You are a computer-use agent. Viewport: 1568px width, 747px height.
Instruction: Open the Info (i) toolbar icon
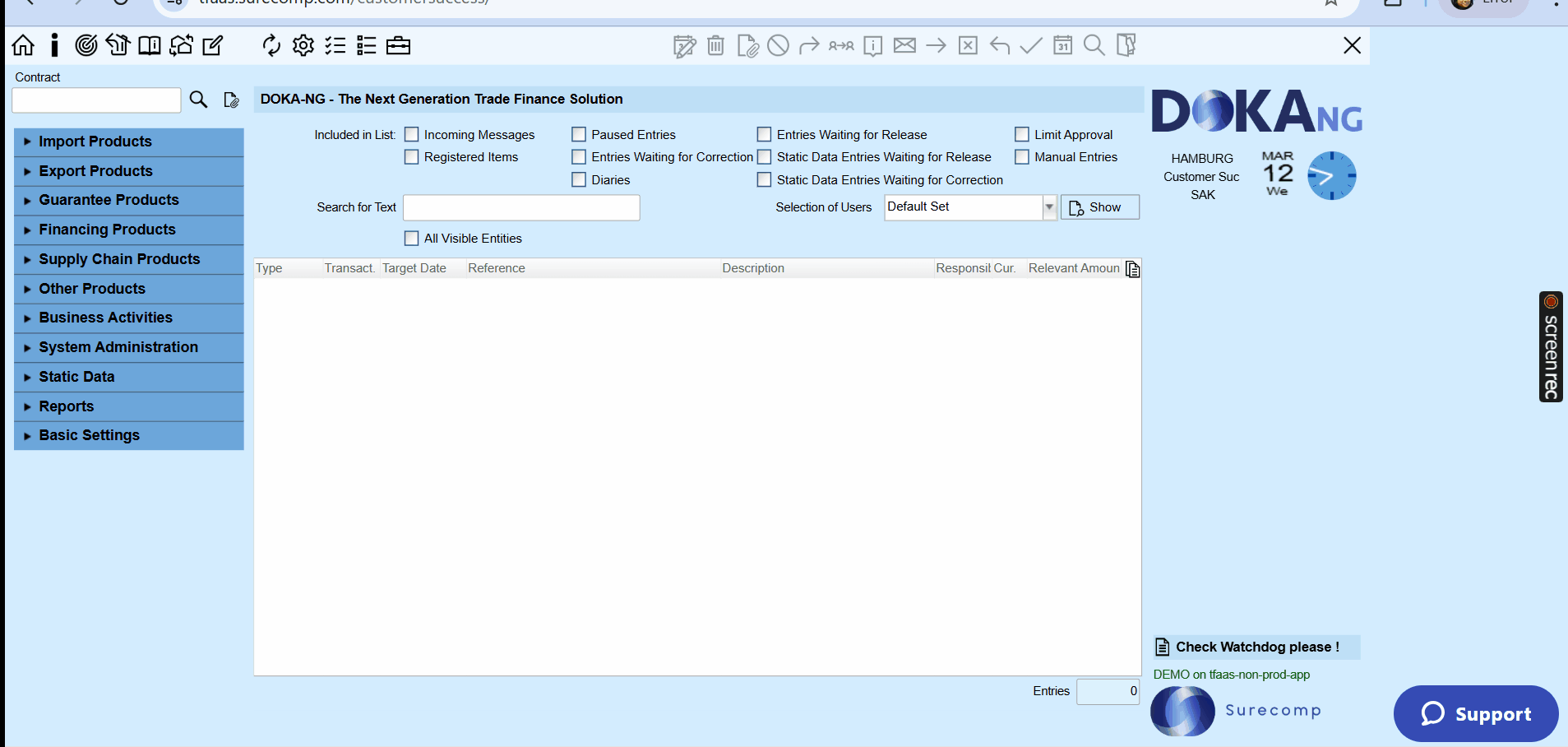54,45
